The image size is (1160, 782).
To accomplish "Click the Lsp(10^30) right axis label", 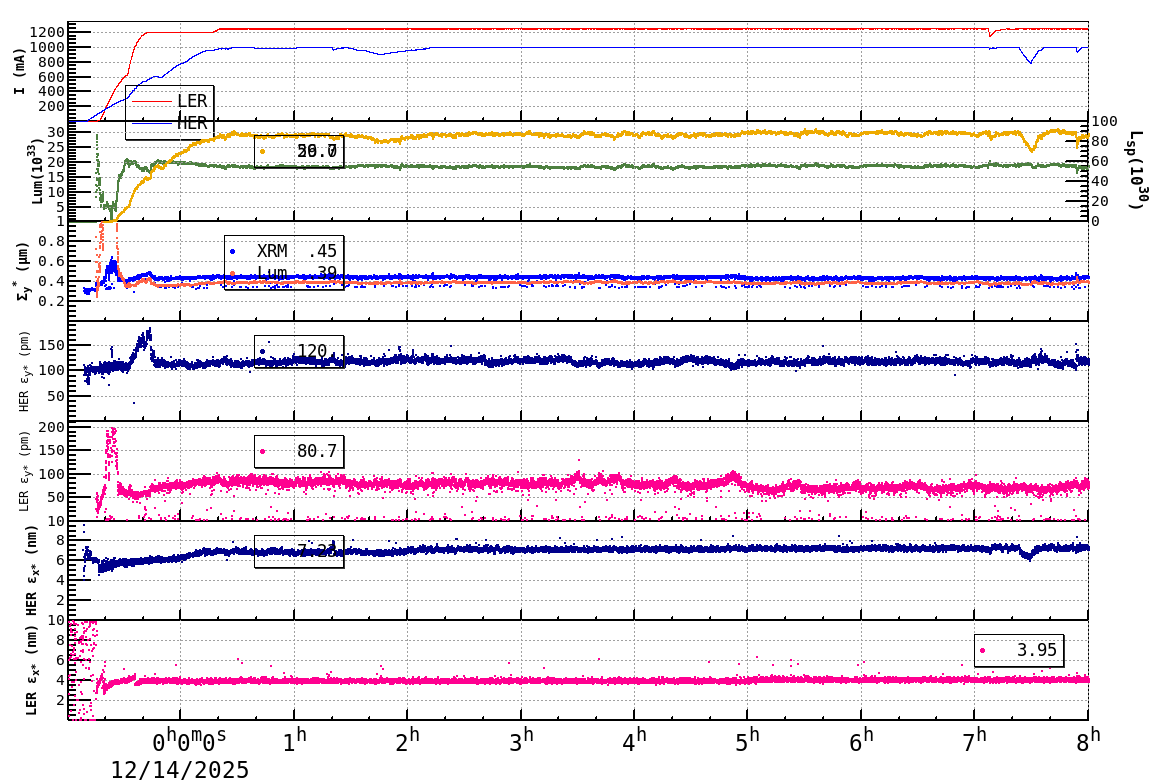I will tap(1140, 170).
